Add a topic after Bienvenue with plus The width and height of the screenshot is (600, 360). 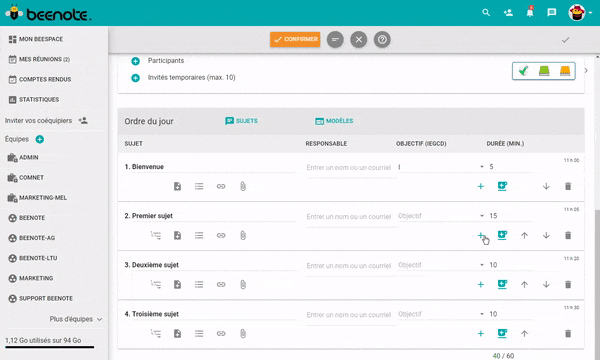click(x=481, y=186)
